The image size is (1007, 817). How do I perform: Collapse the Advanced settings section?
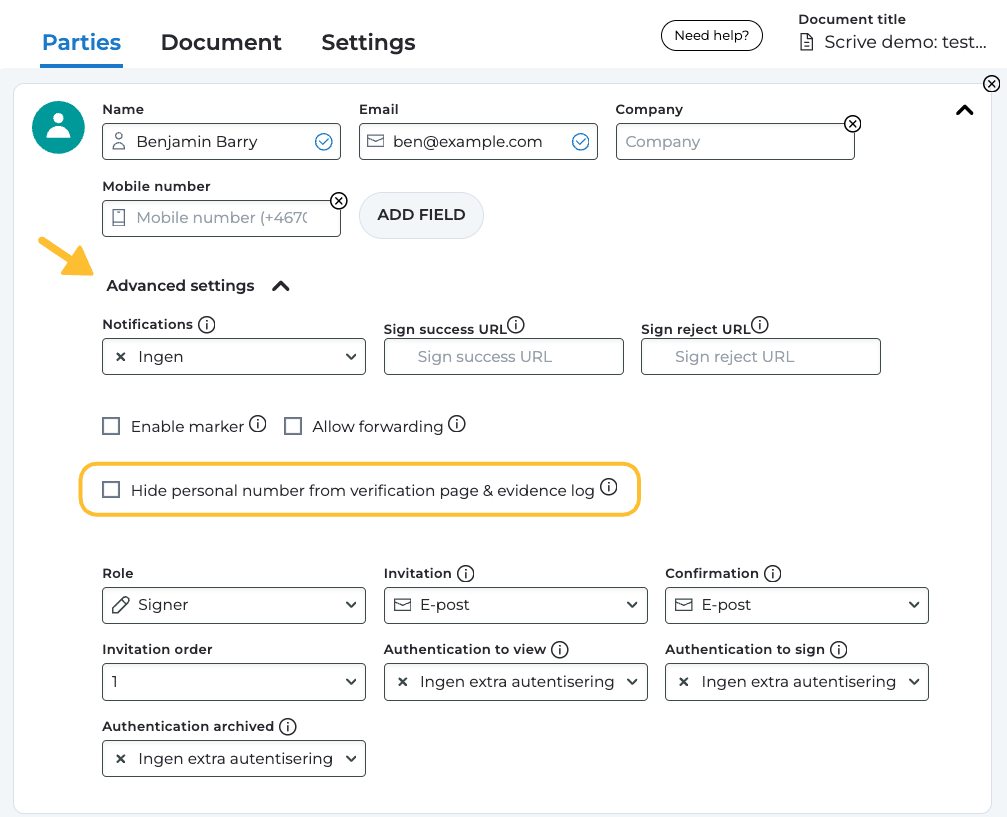(x=281, y=286)
